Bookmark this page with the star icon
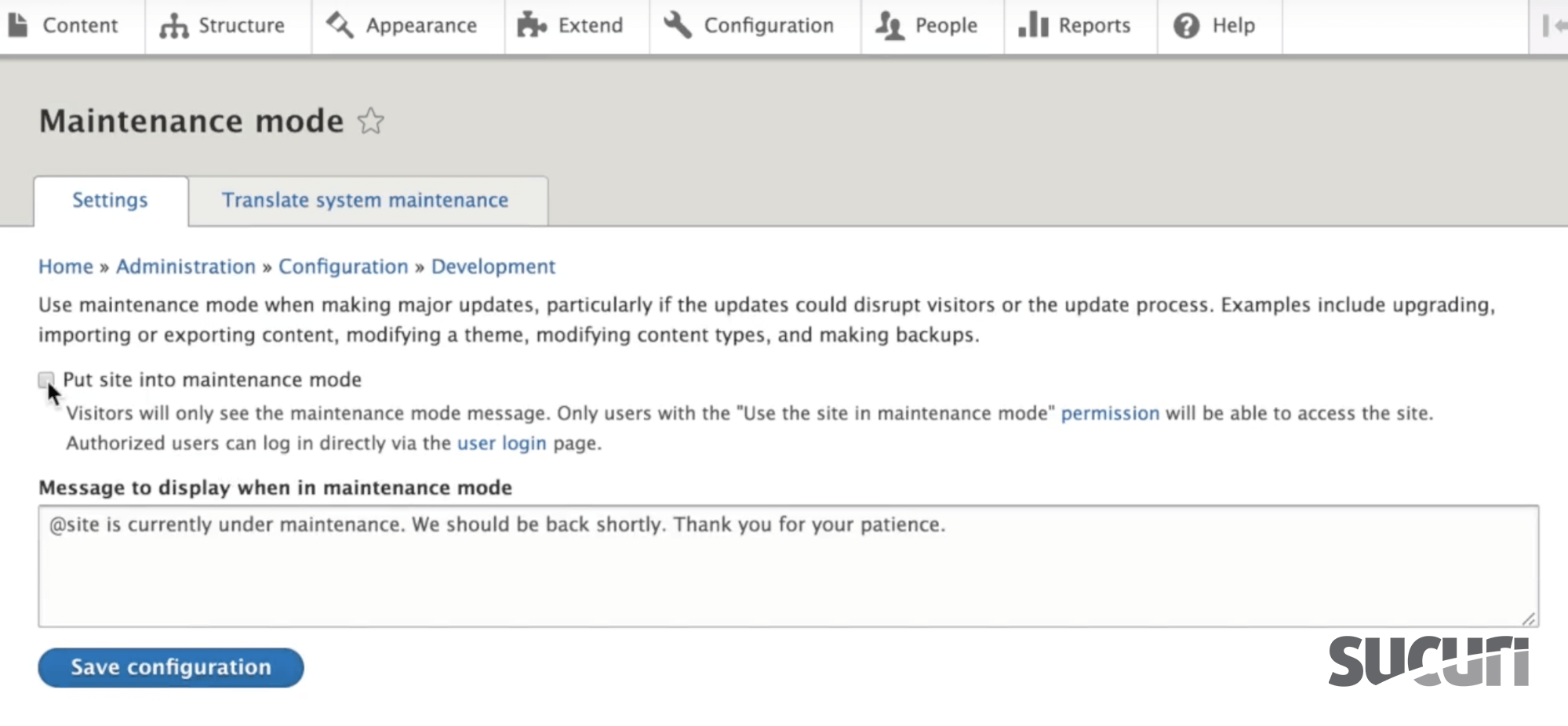 [371, 122]
